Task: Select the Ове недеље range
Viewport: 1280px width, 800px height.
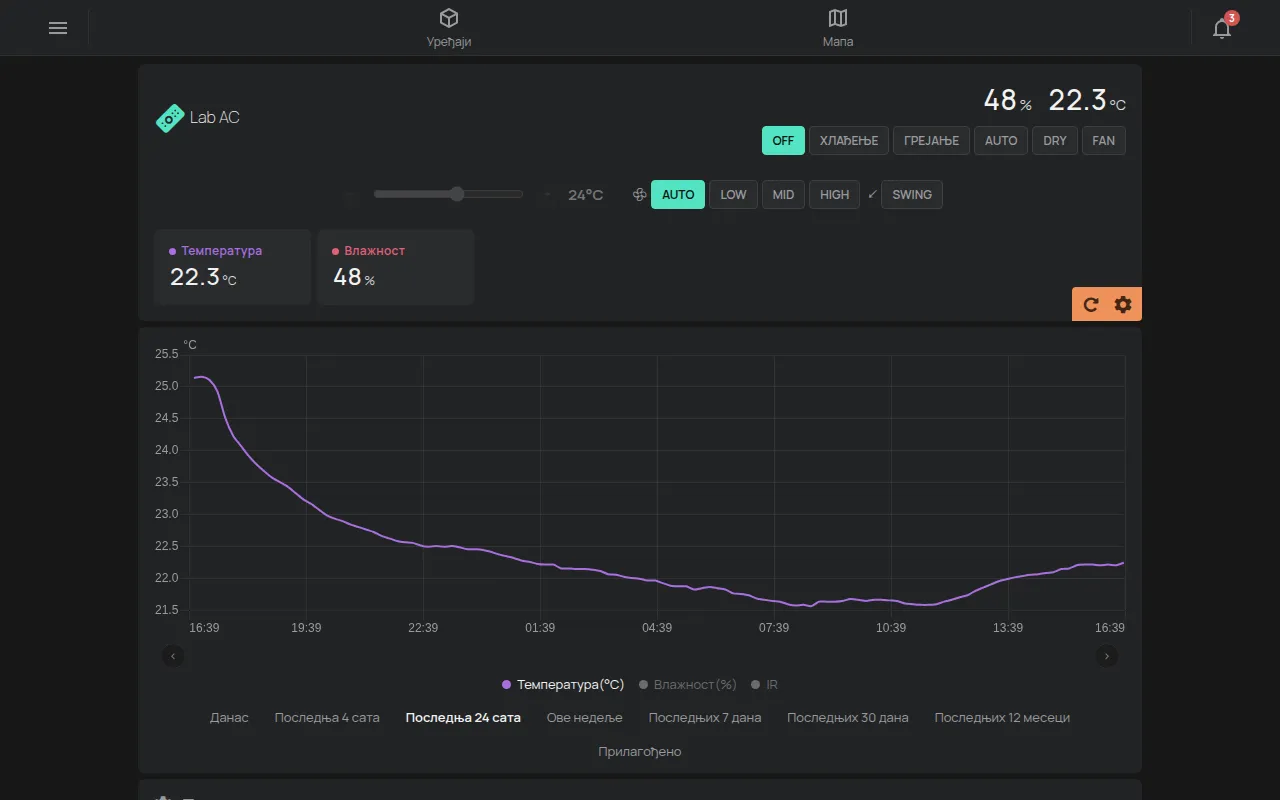Action: click(585, 718)
